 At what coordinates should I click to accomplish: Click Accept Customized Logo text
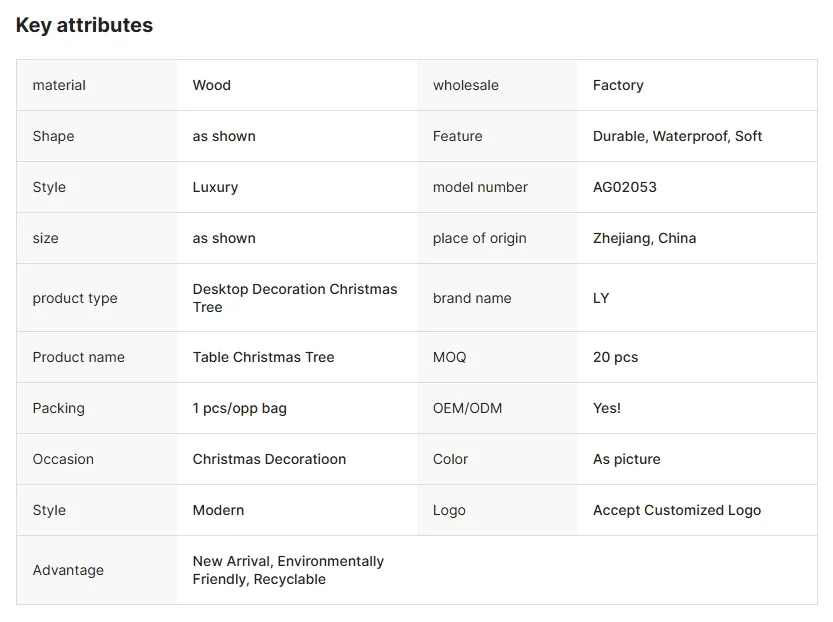(677, 510)
